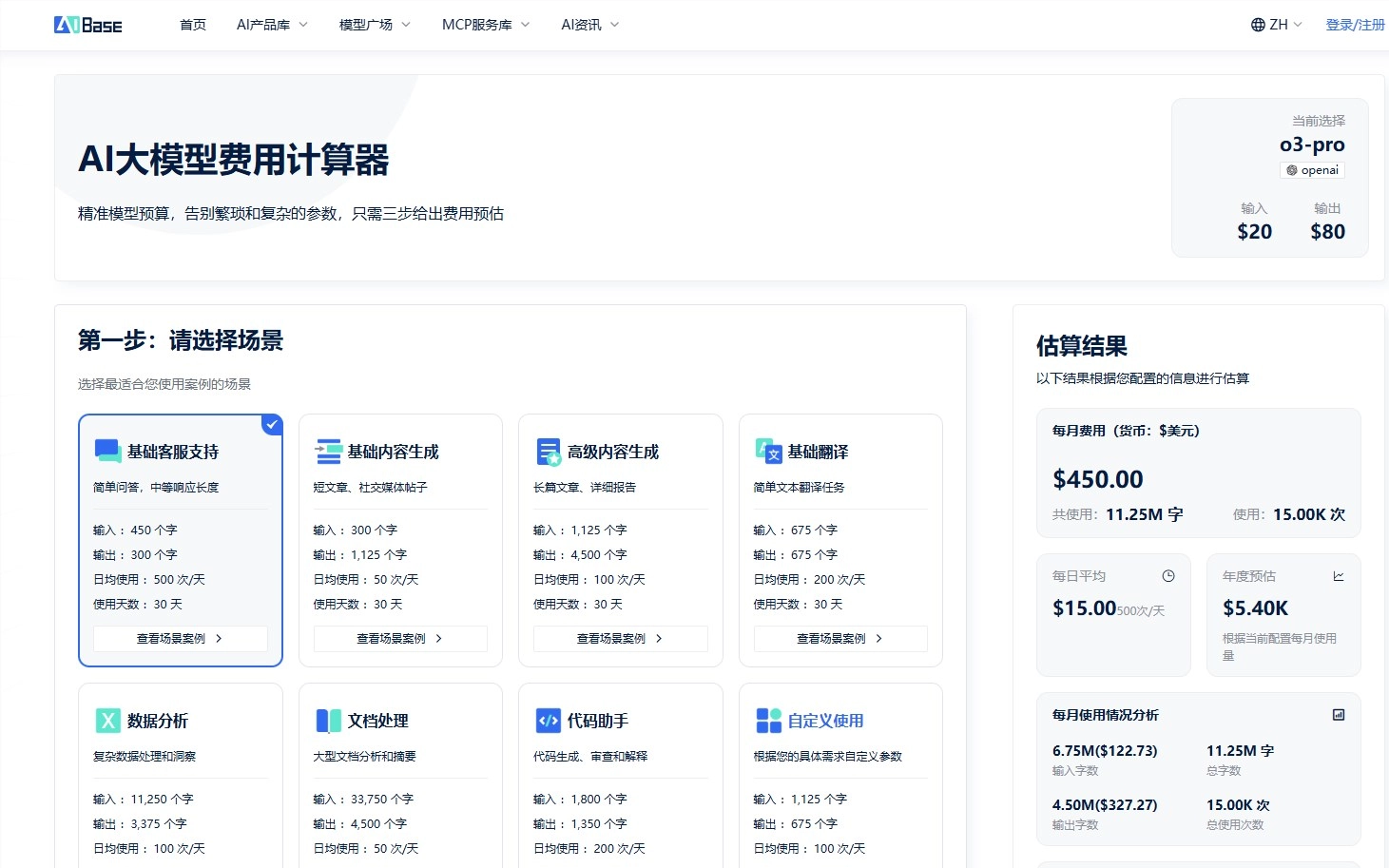
Task: Click the 第一步：请选择场景 heading
Action: coord(181,340)
